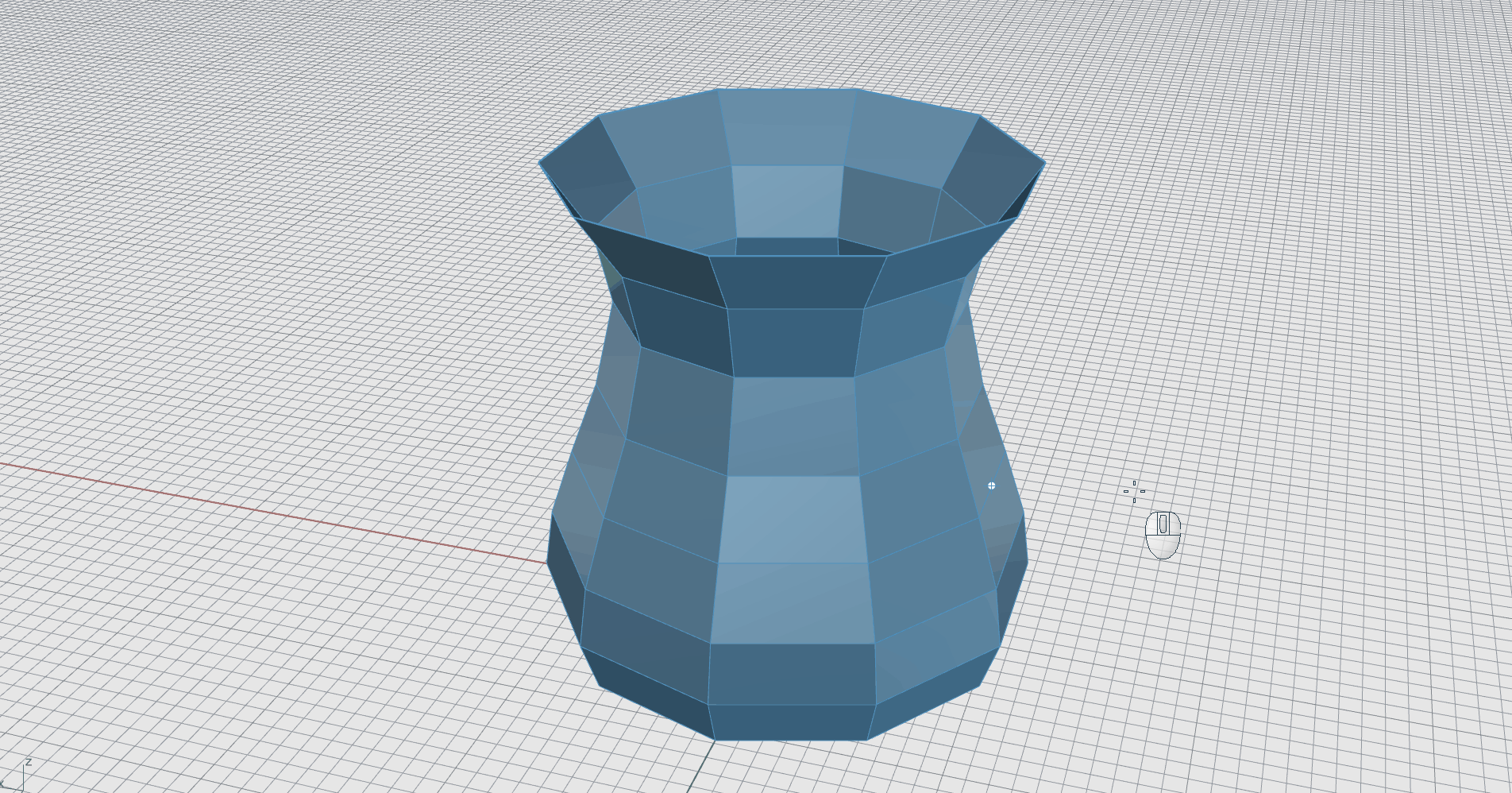Select the back-center inner face of the top flare
The width and height of the screenshot is (1512, 793).
[786, 127]
